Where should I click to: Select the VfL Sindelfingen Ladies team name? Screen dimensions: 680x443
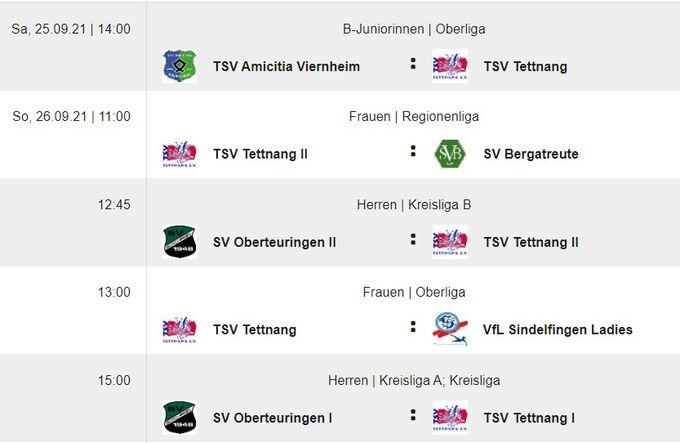point(557,330)
